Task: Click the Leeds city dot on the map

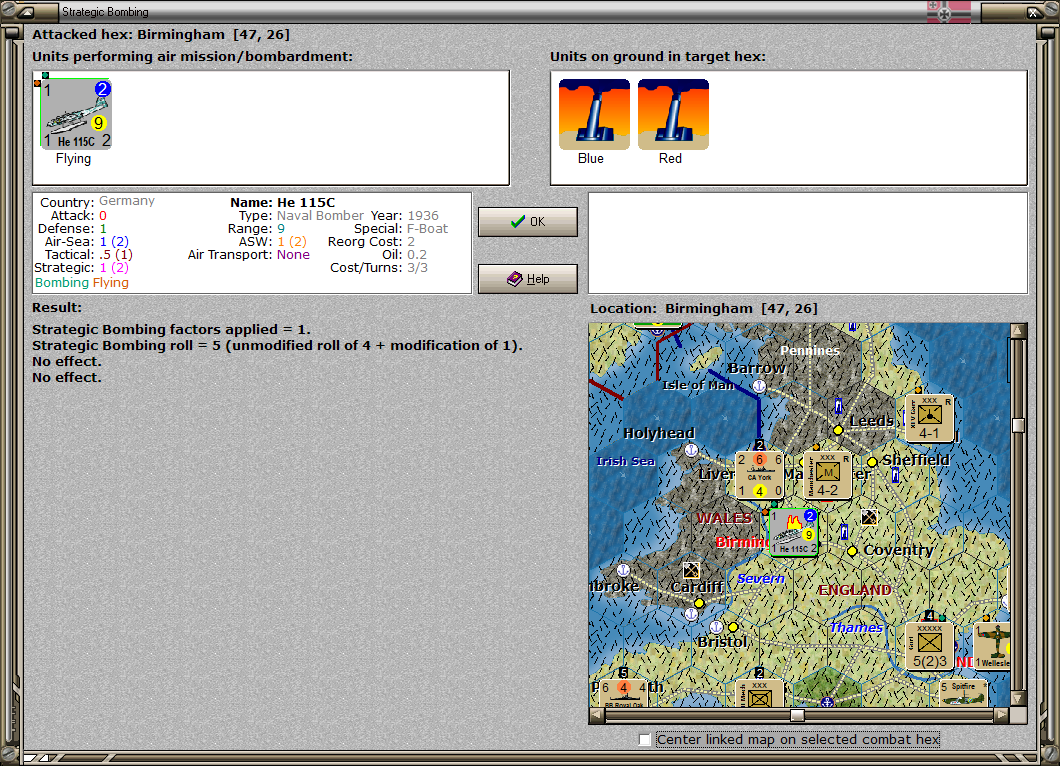Action: click(838, 430)
